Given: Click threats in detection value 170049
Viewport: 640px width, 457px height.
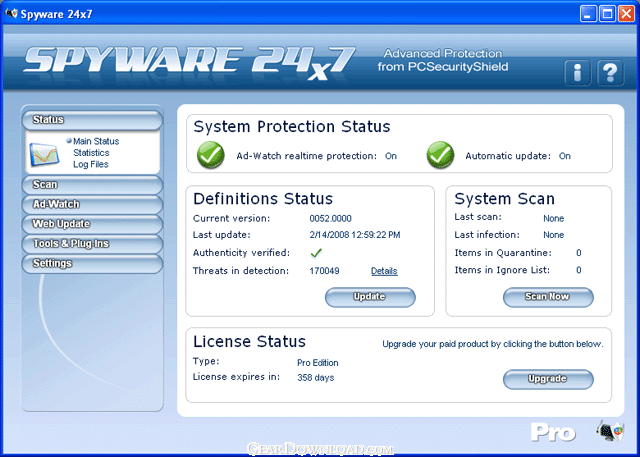Looking at the screenshot, I should (324, 271).
